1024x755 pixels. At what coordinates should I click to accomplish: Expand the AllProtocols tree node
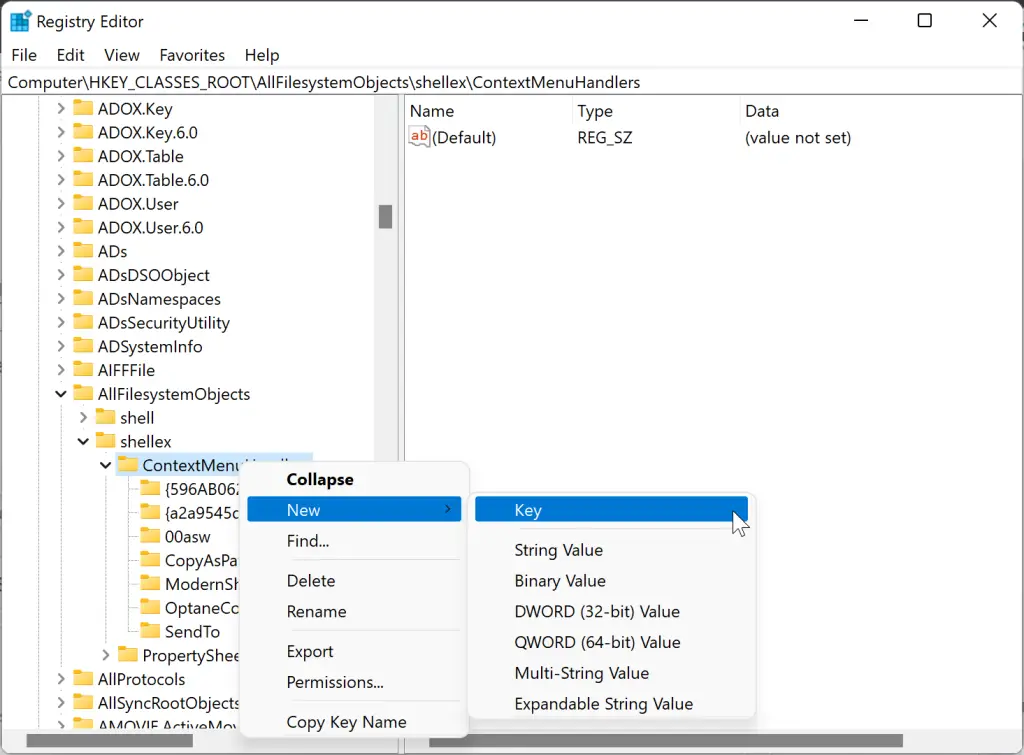coord(60,679)
